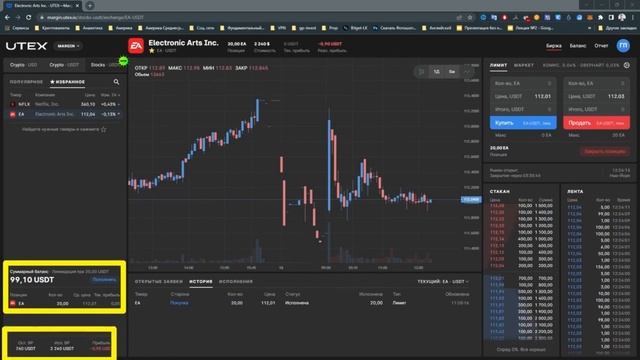
Task: Open a new browser tab
Action: [x=90, y=6]
